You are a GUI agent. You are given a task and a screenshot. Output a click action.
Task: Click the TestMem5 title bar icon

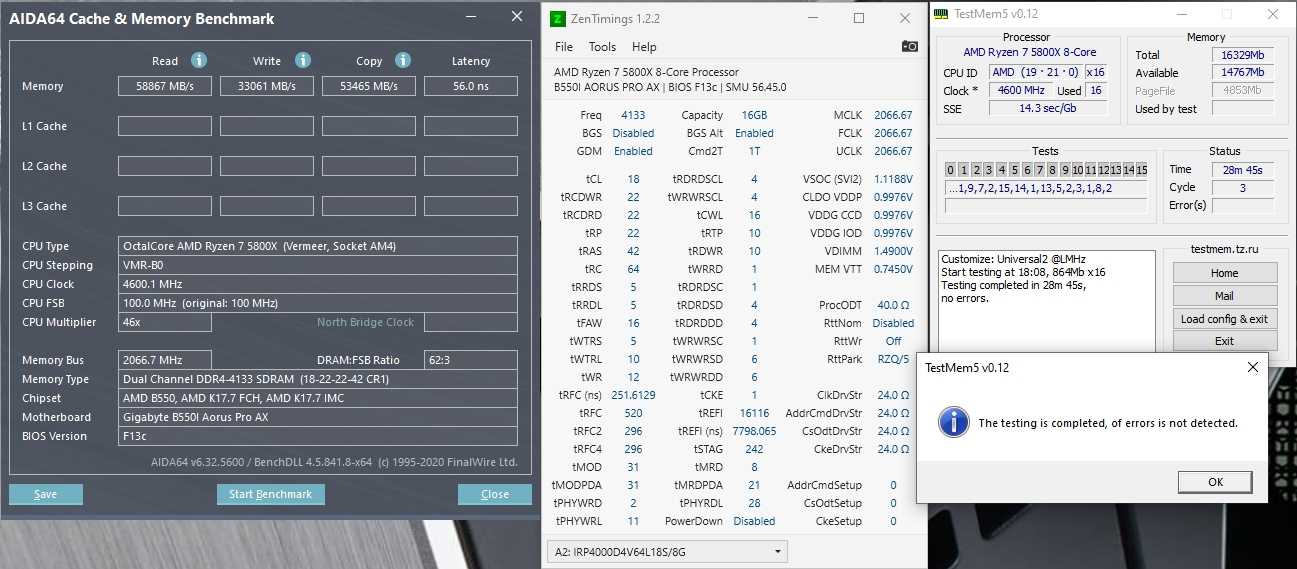(941, 14)
